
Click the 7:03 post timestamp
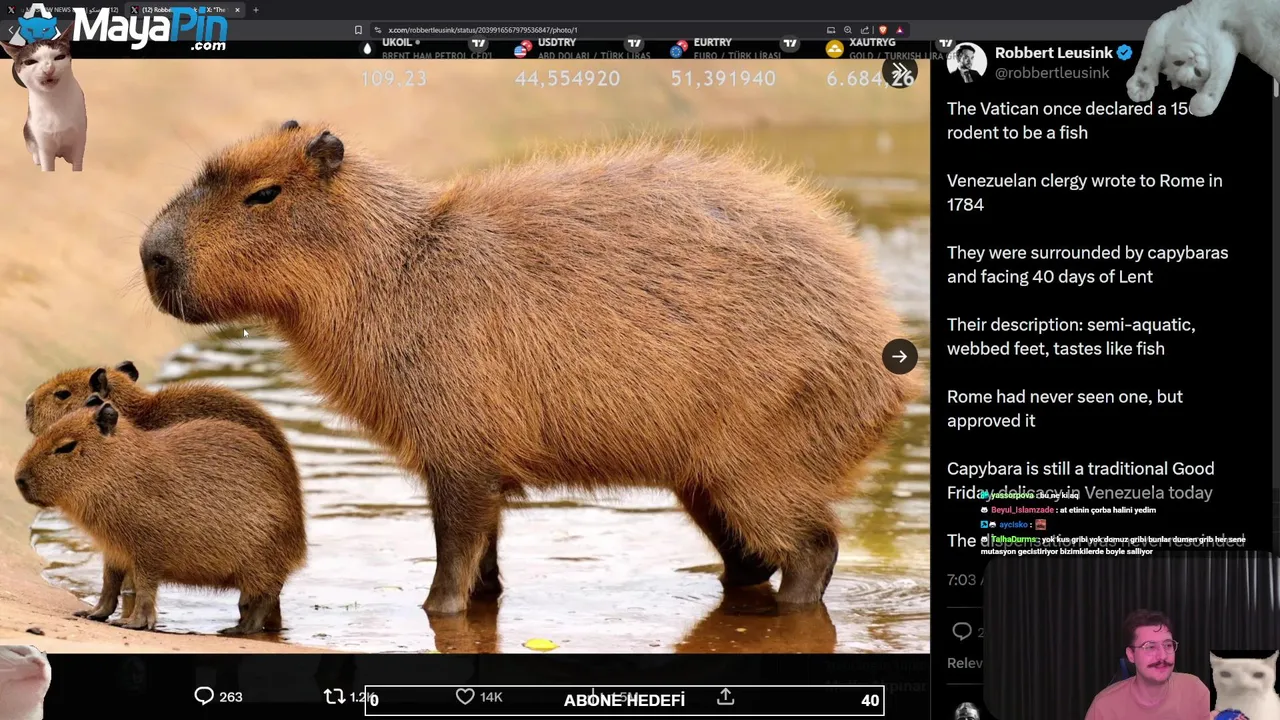[x=962, y=580]
